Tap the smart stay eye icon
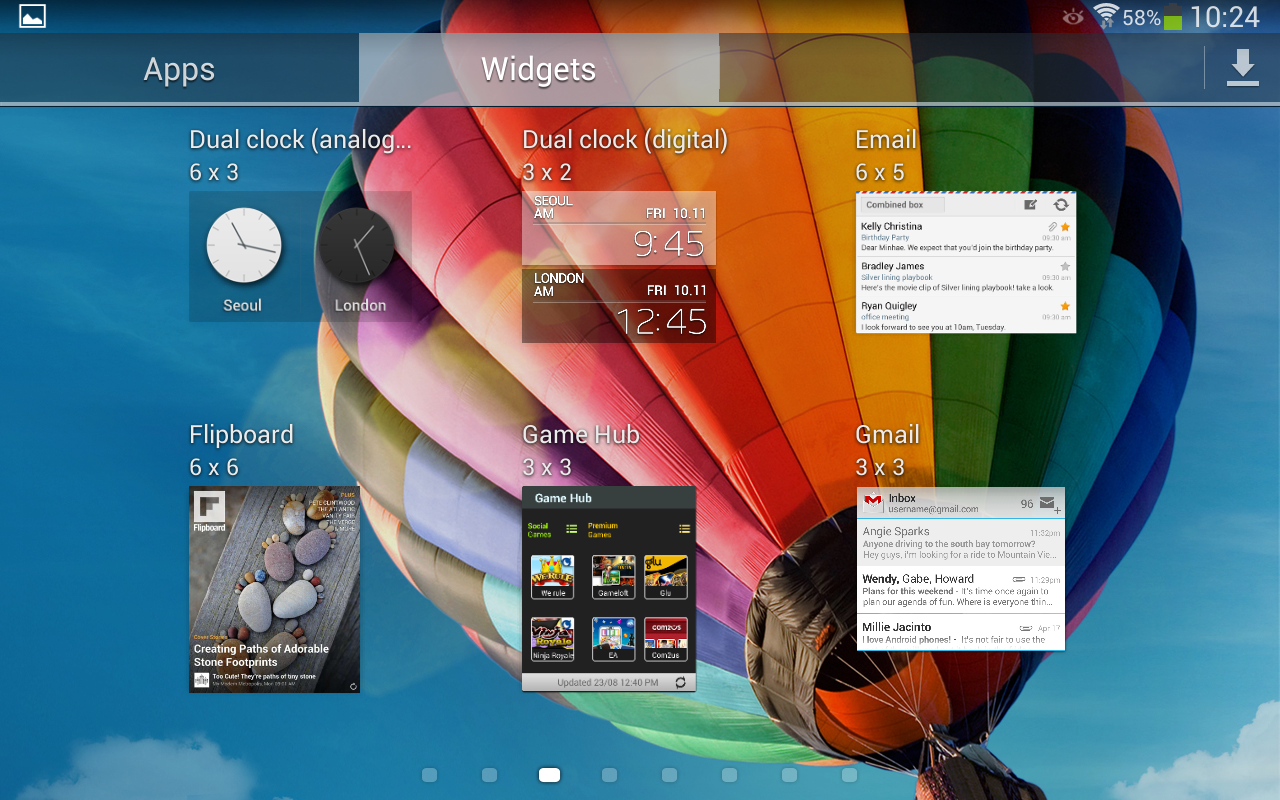The image size is (1280, 800). click(1073, 17)
